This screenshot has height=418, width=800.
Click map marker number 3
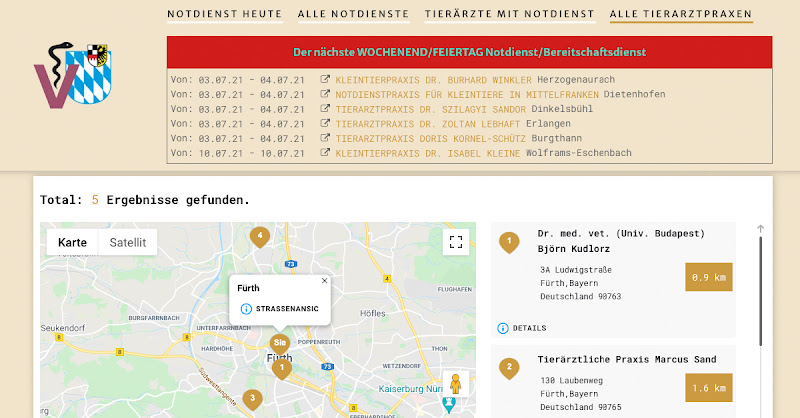click(x=252, y=399)
